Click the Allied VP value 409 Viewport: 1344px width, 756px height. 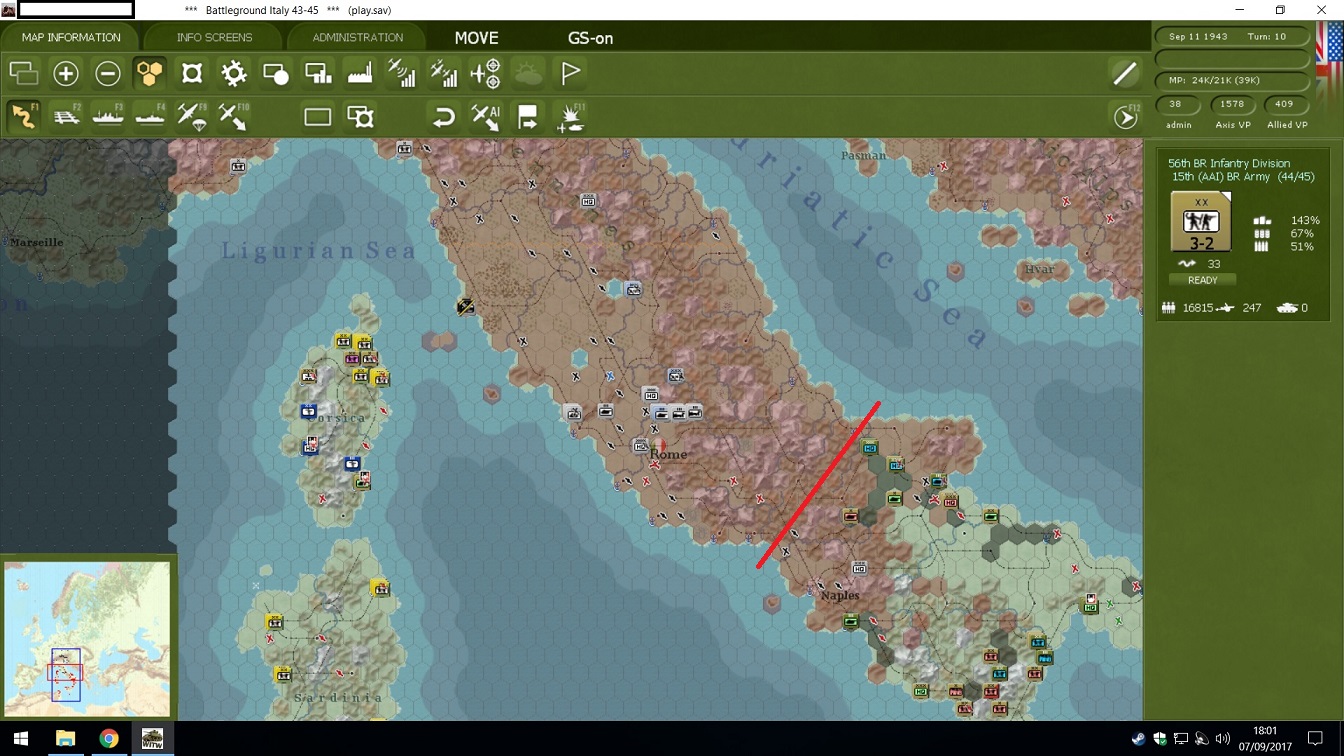[x=1286, y=104]
